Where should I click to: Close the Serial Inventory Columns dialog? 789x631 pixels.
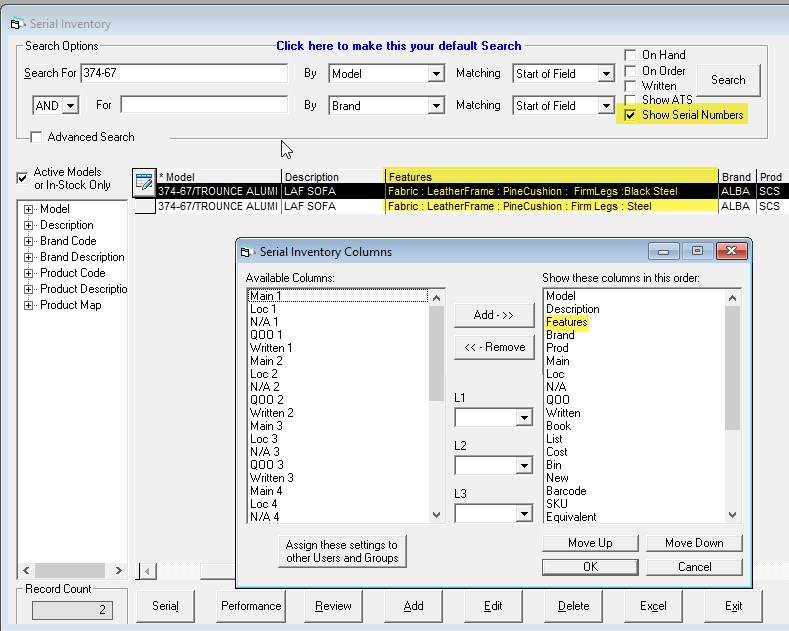[x=732, y=251]
